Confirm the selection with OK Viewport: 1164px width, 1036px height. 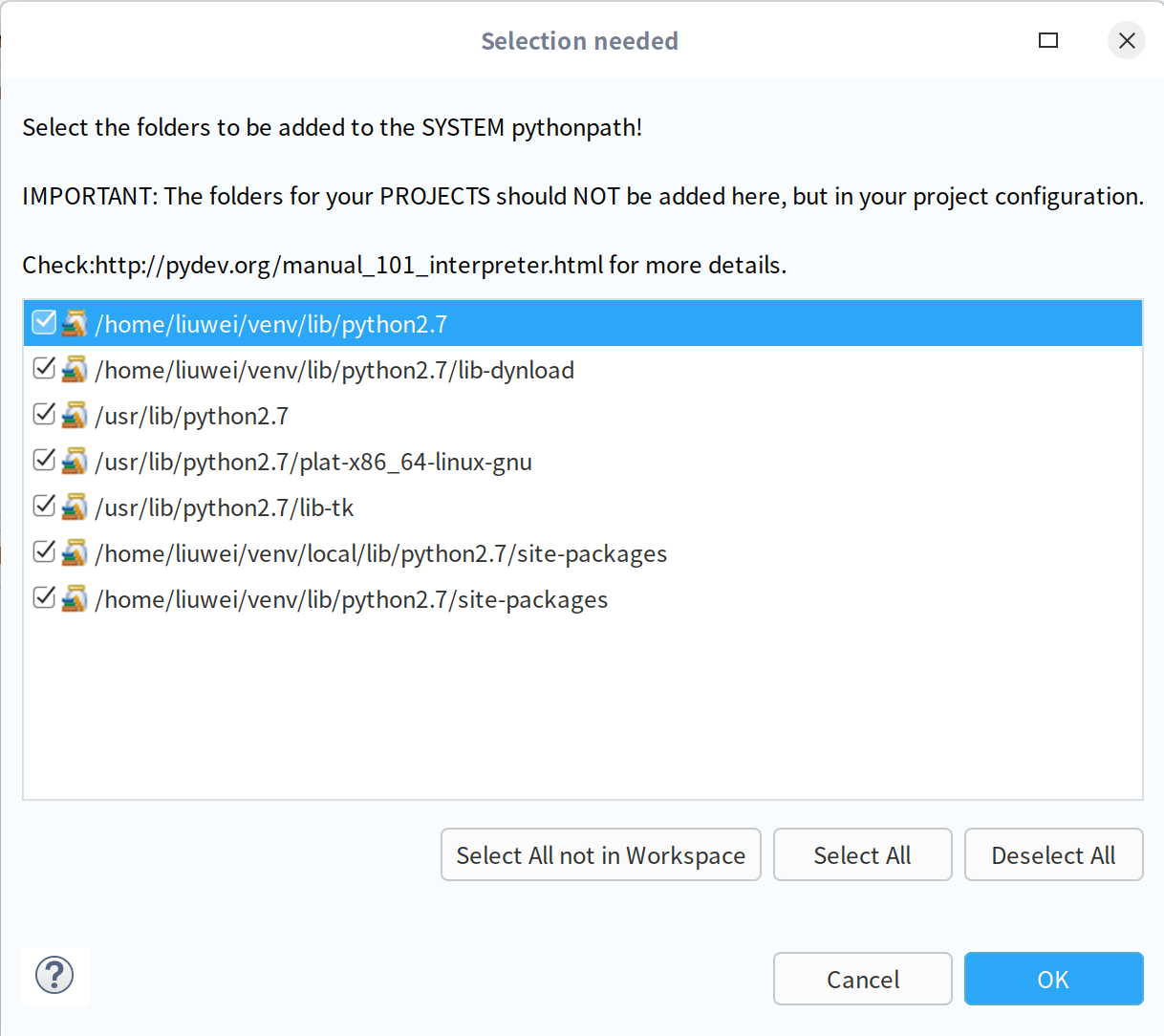pos(1054,979)
